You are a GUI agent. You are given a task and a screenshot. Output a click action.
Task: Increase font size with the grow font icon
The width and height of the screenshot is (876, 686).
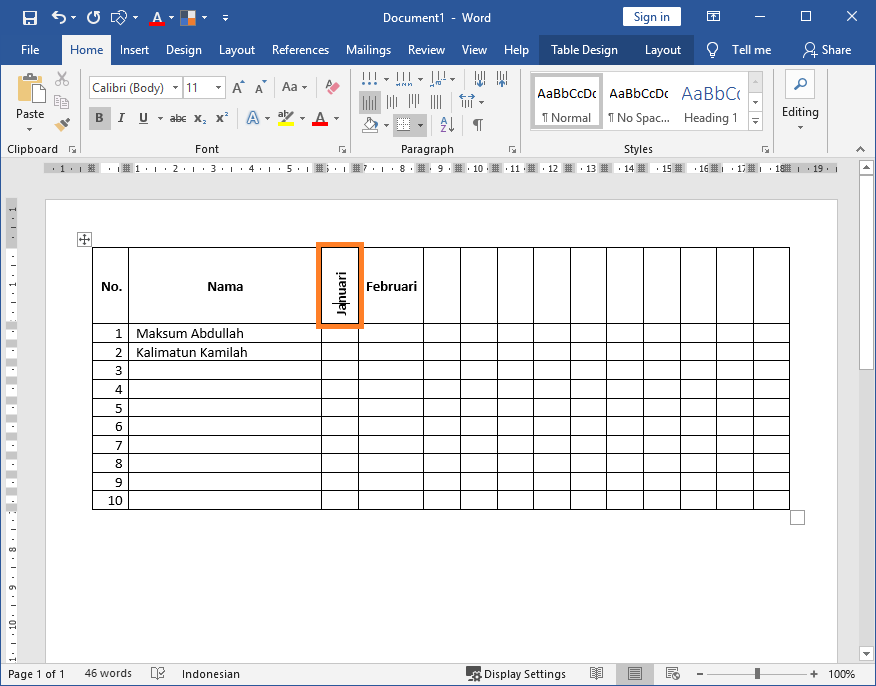pyautogui.click(x=239, y=87)
